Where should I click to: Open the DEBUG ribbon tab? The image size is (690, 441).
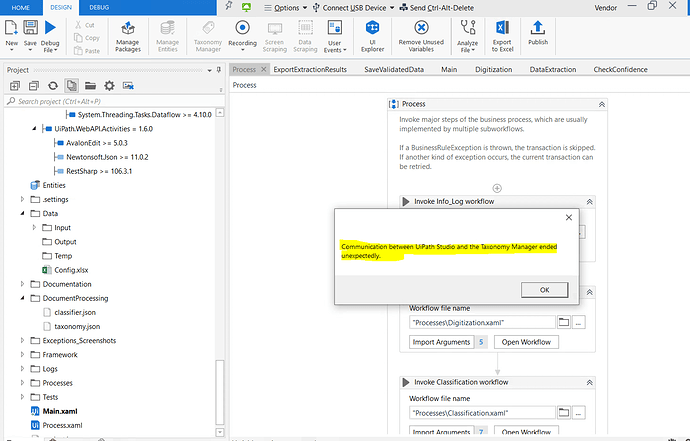click(99, 7)
